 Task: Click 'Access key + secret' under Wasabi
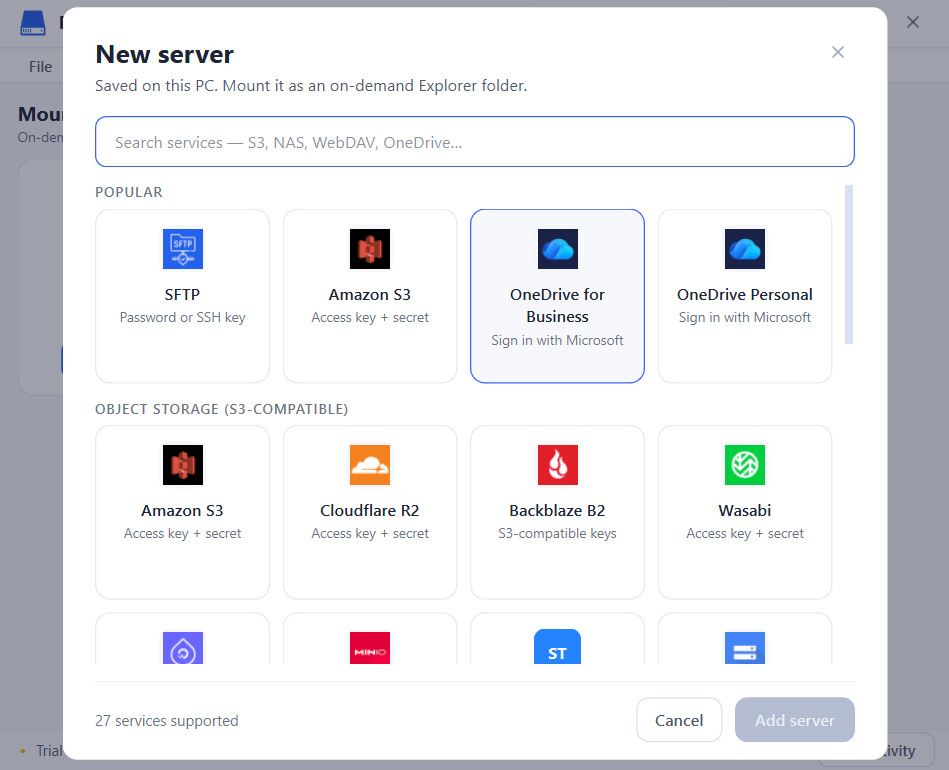point(744,533)
